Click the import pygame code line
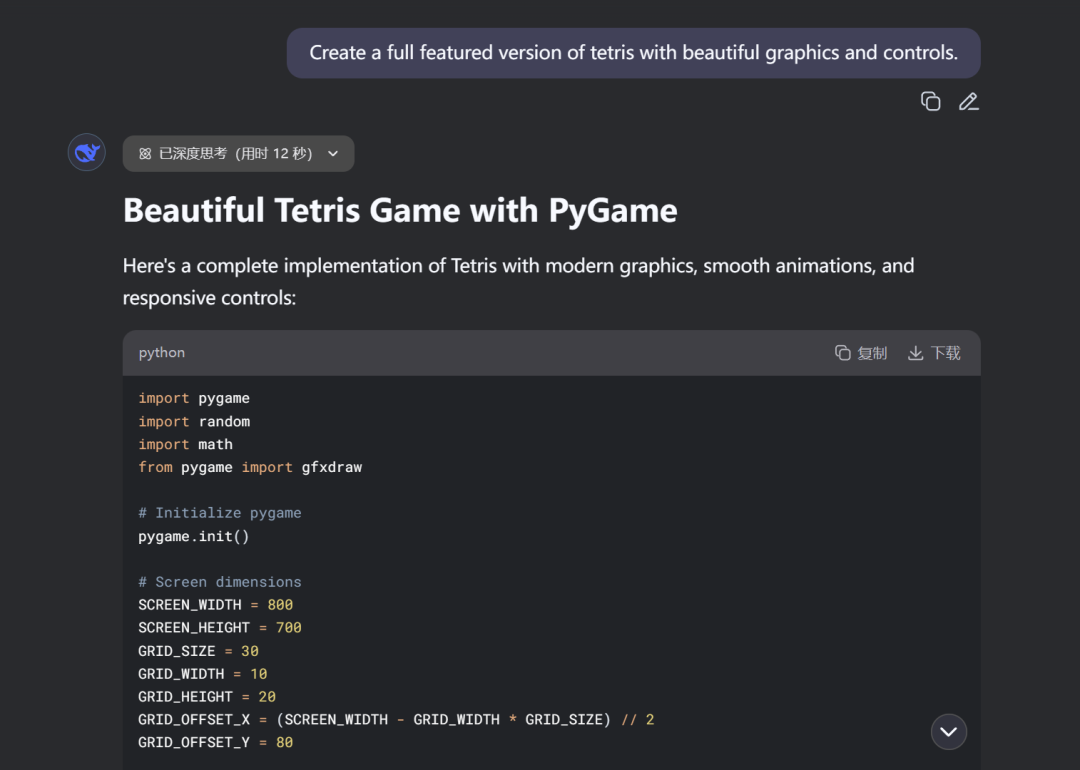Screen dimensions: 1080x770 pyautogui.click(x=194, y=398)
